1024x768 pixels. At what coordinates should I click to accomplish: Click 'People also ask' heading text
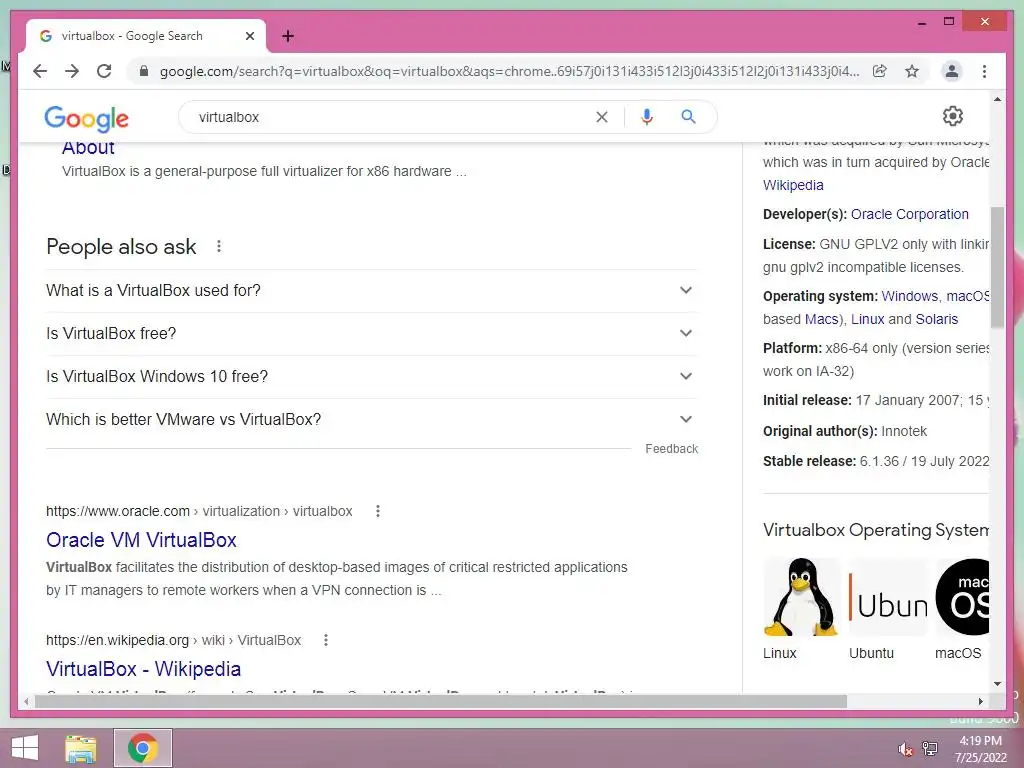tap(121, 247)
